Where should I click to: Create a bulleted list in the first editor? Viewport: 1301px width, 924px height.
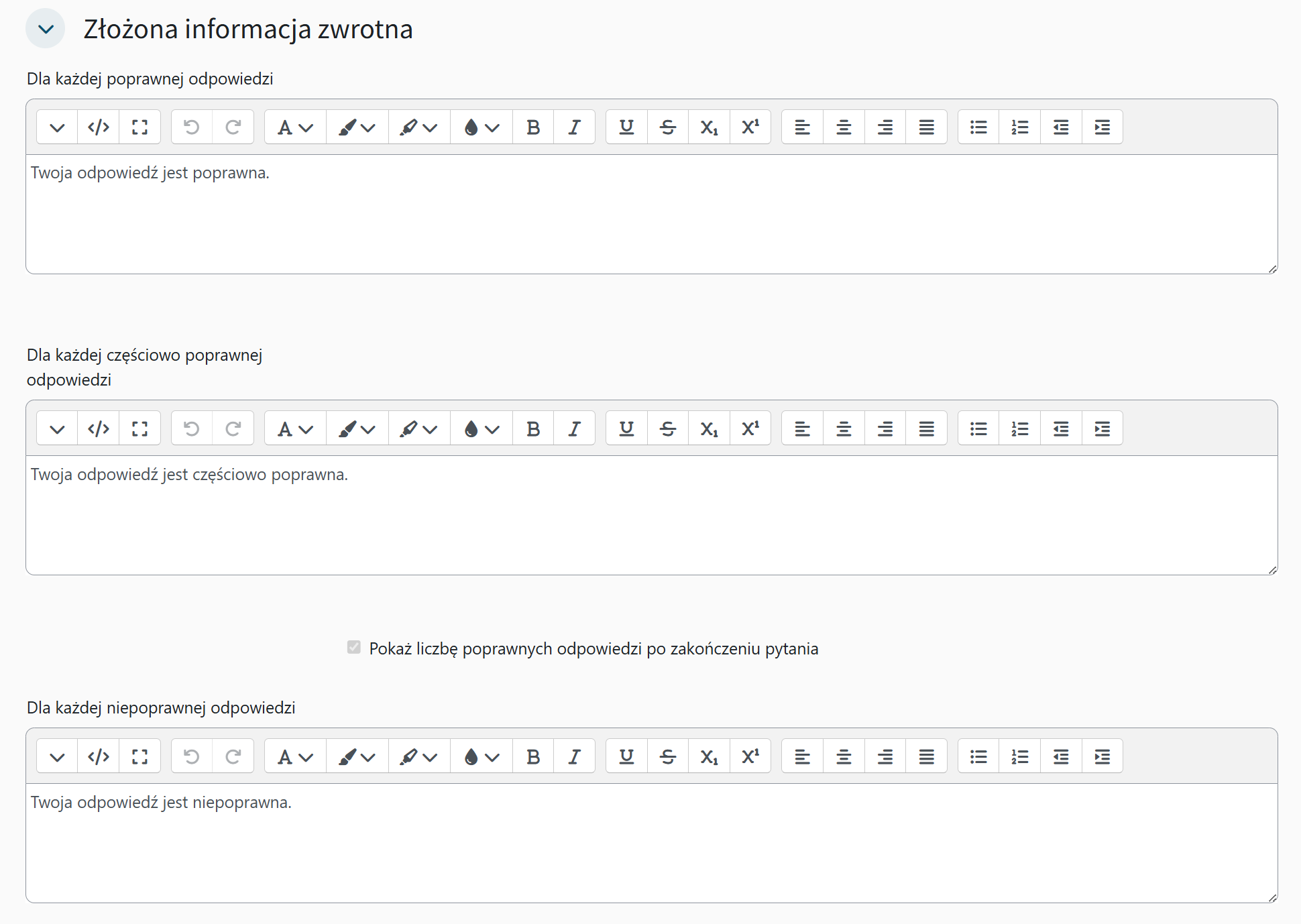tap(977, 126)
